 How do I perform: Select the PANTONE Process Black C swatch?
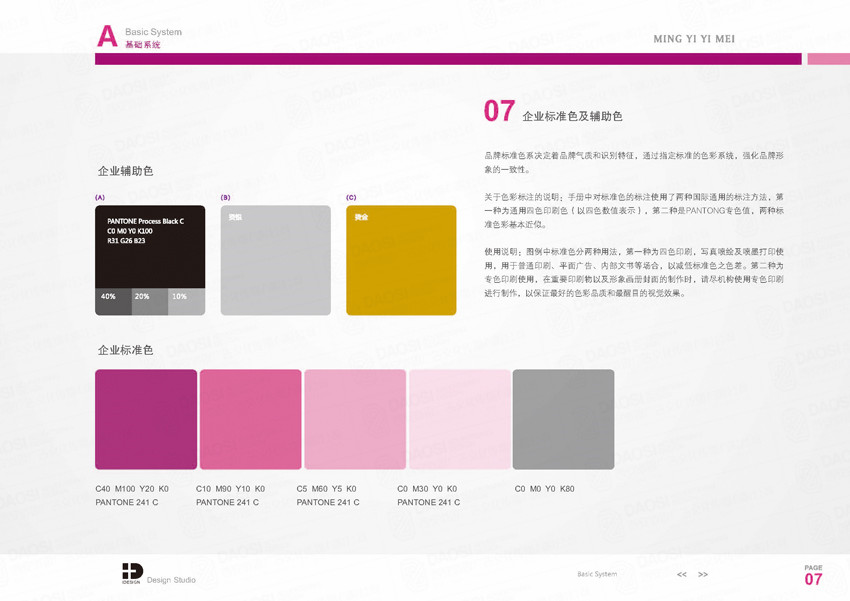(150, 246)
